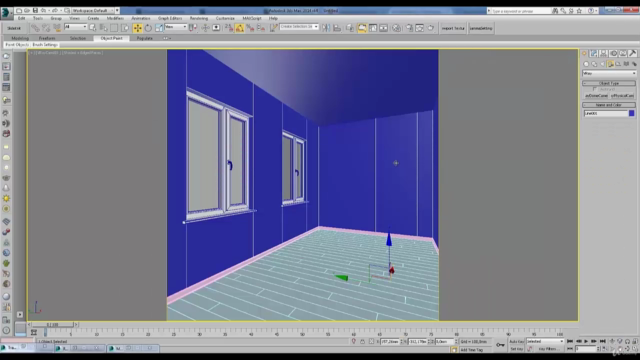Screen dimensions: 640x360
Task: Click the object name input field
Action: click(x=606, y=113)
